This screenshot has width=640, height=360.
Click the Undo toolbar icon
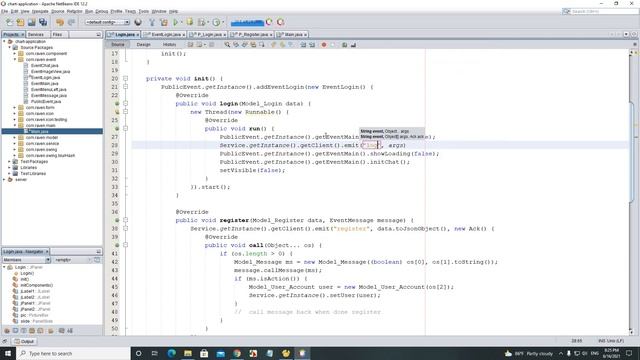point(60,22)
